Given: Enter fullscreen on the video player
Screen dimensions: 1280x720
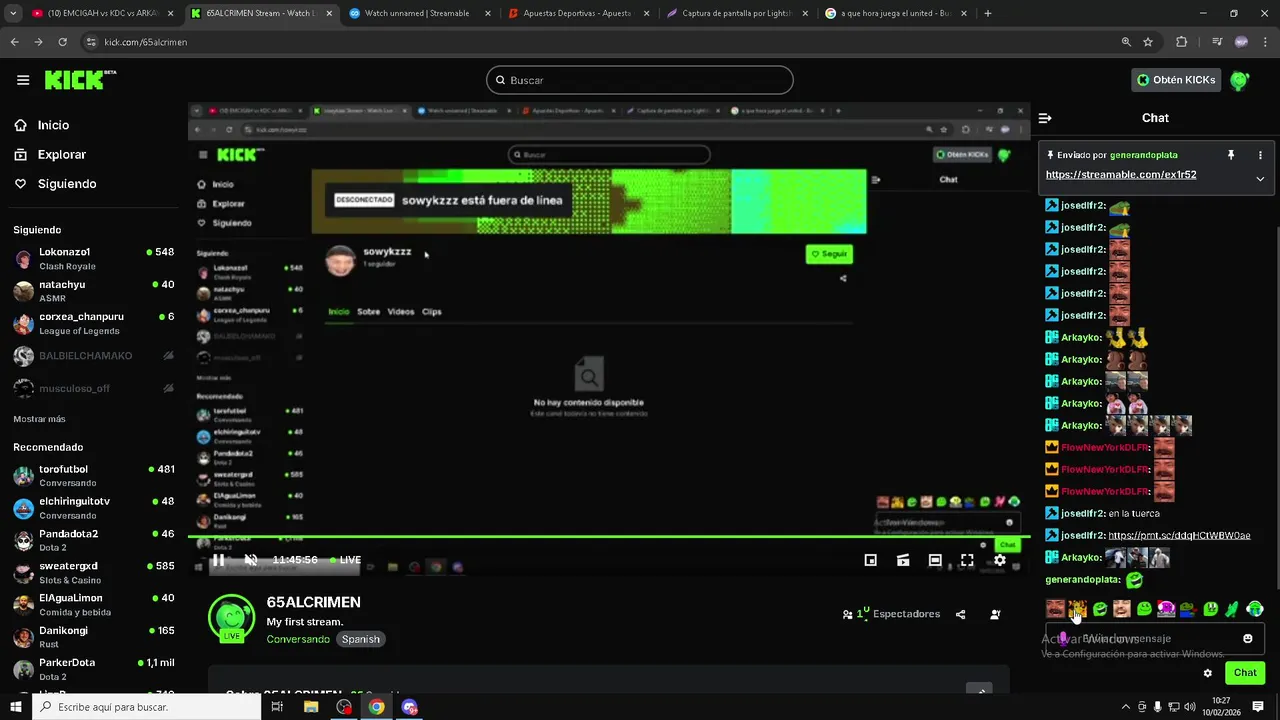Looking at the screenshot, I should tap(967, 560).
